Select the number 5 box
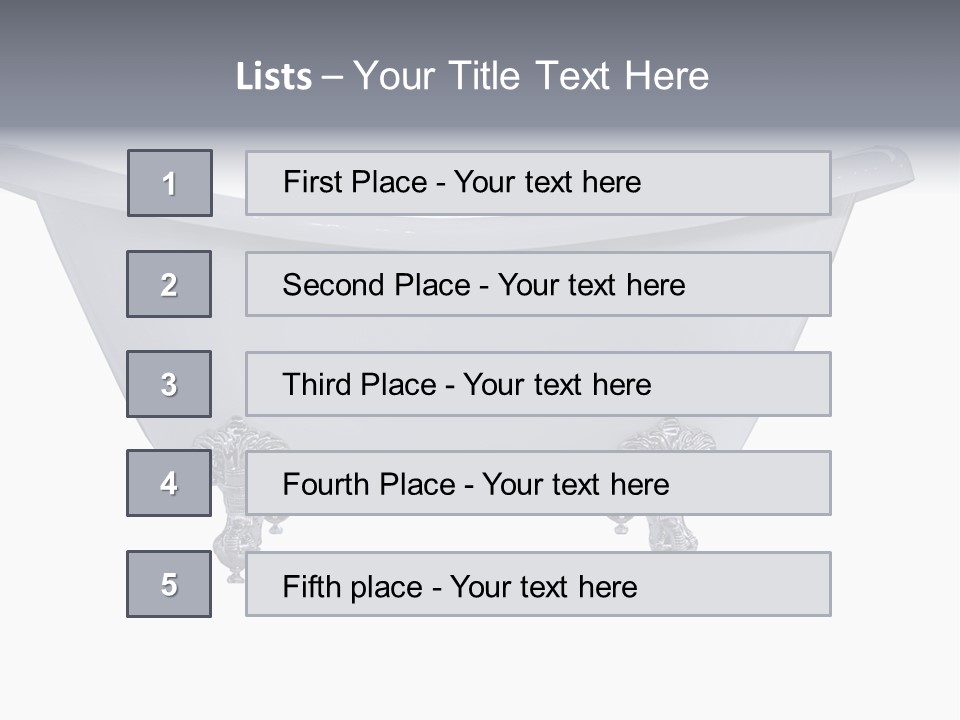 pos(169,584)
